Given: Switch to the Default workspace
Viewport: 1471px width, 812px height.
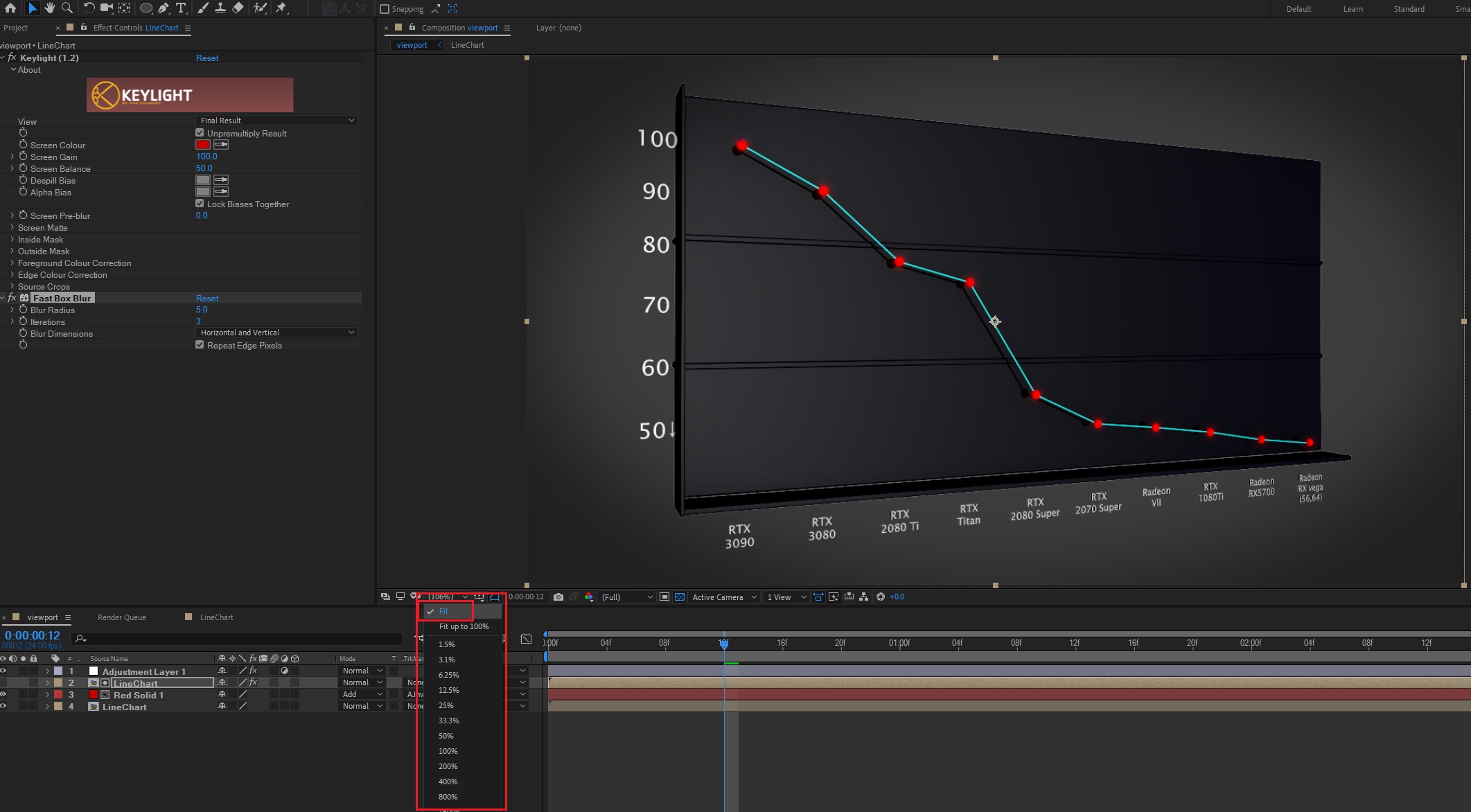Looking at the screenshot, I should coord(1298,9).
